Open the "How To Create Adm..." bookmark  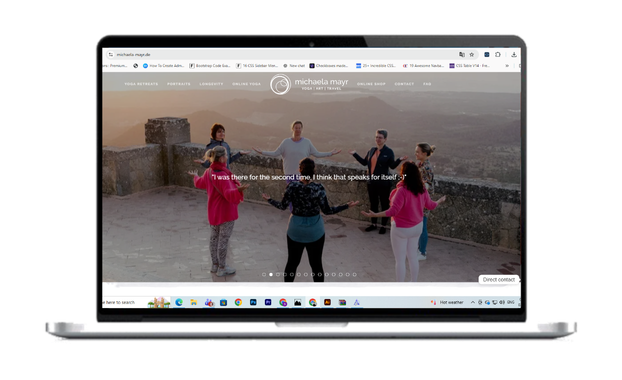pyautogui.click(x=164, y=65)
